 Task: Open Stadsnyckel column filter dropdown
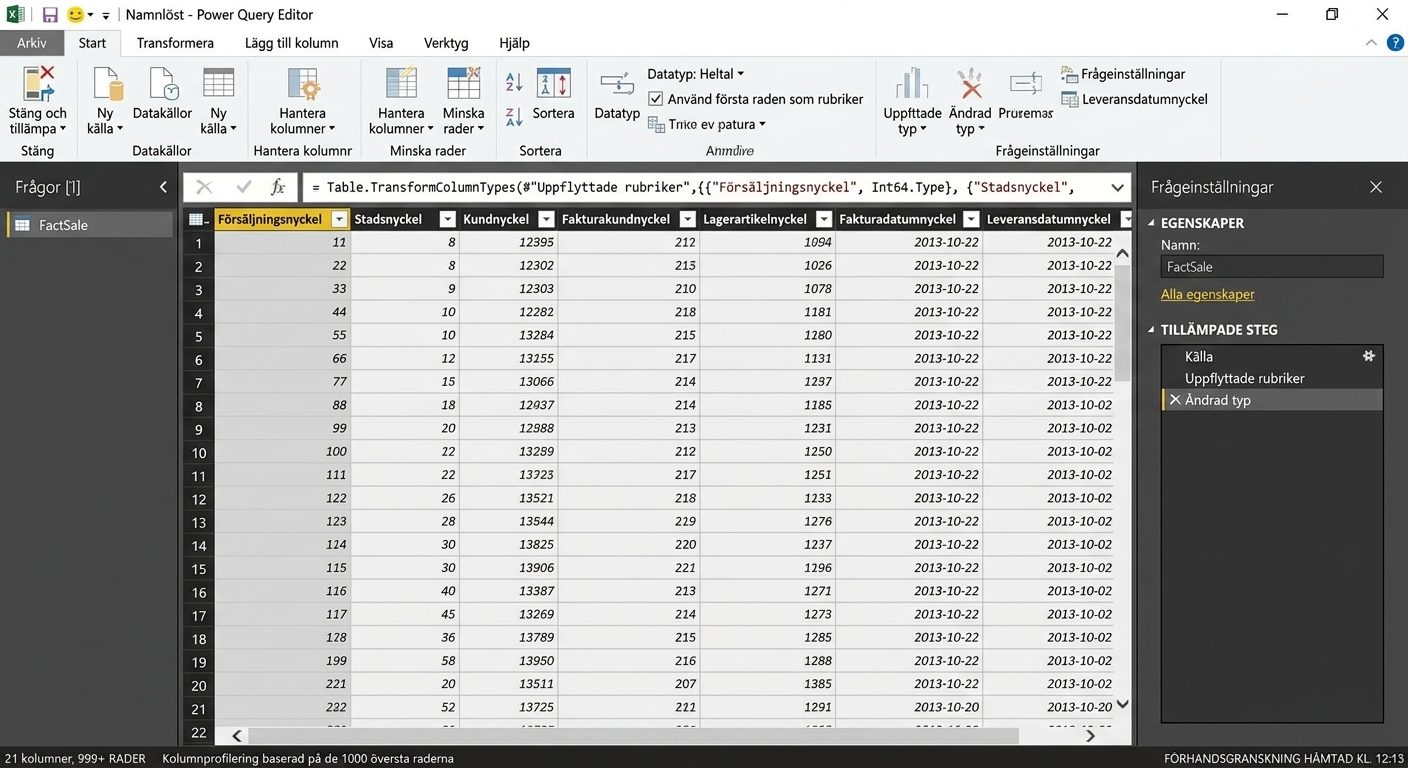[448, 219]
